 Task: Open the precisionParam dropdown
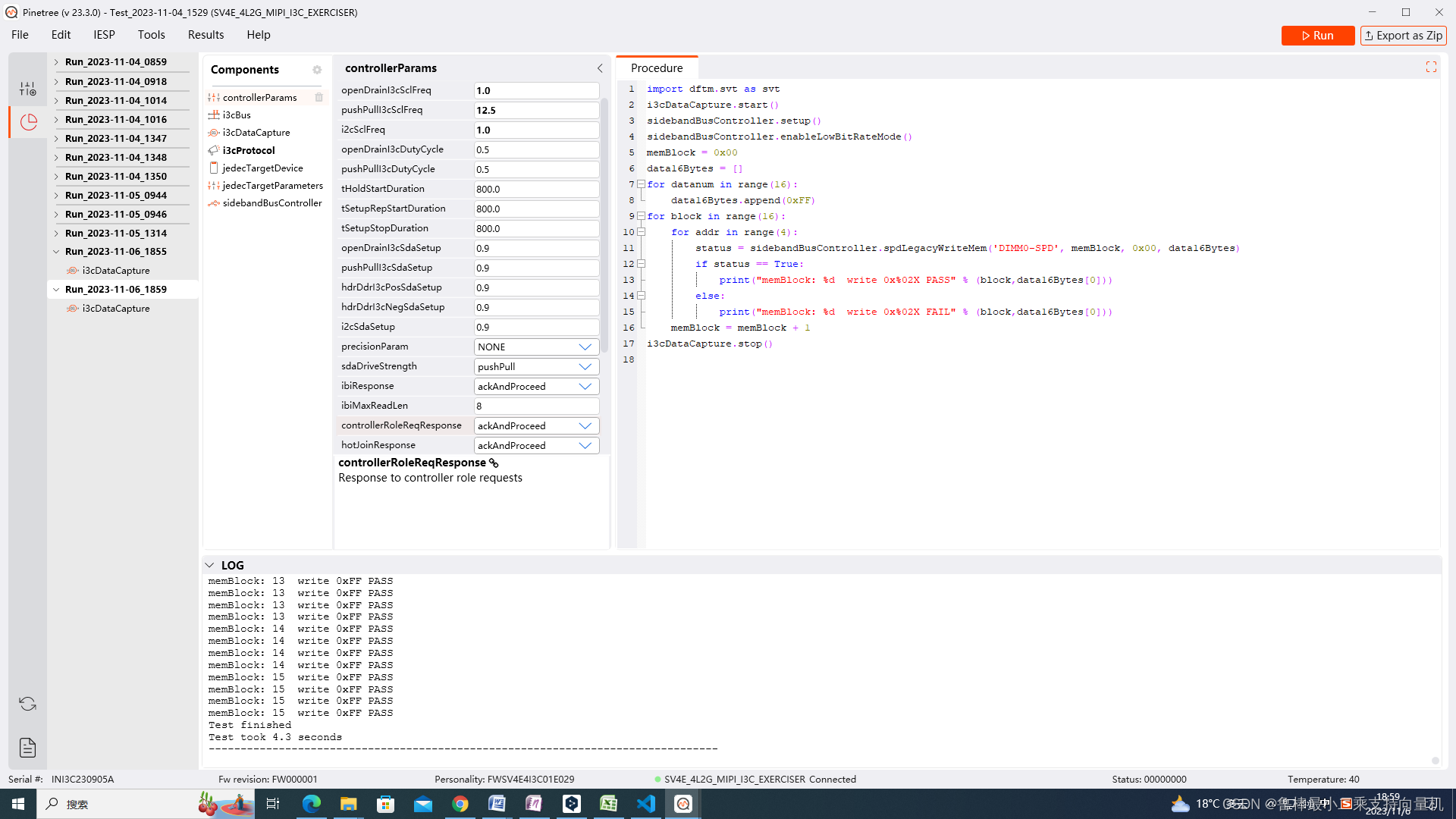[x=536, y=347]
